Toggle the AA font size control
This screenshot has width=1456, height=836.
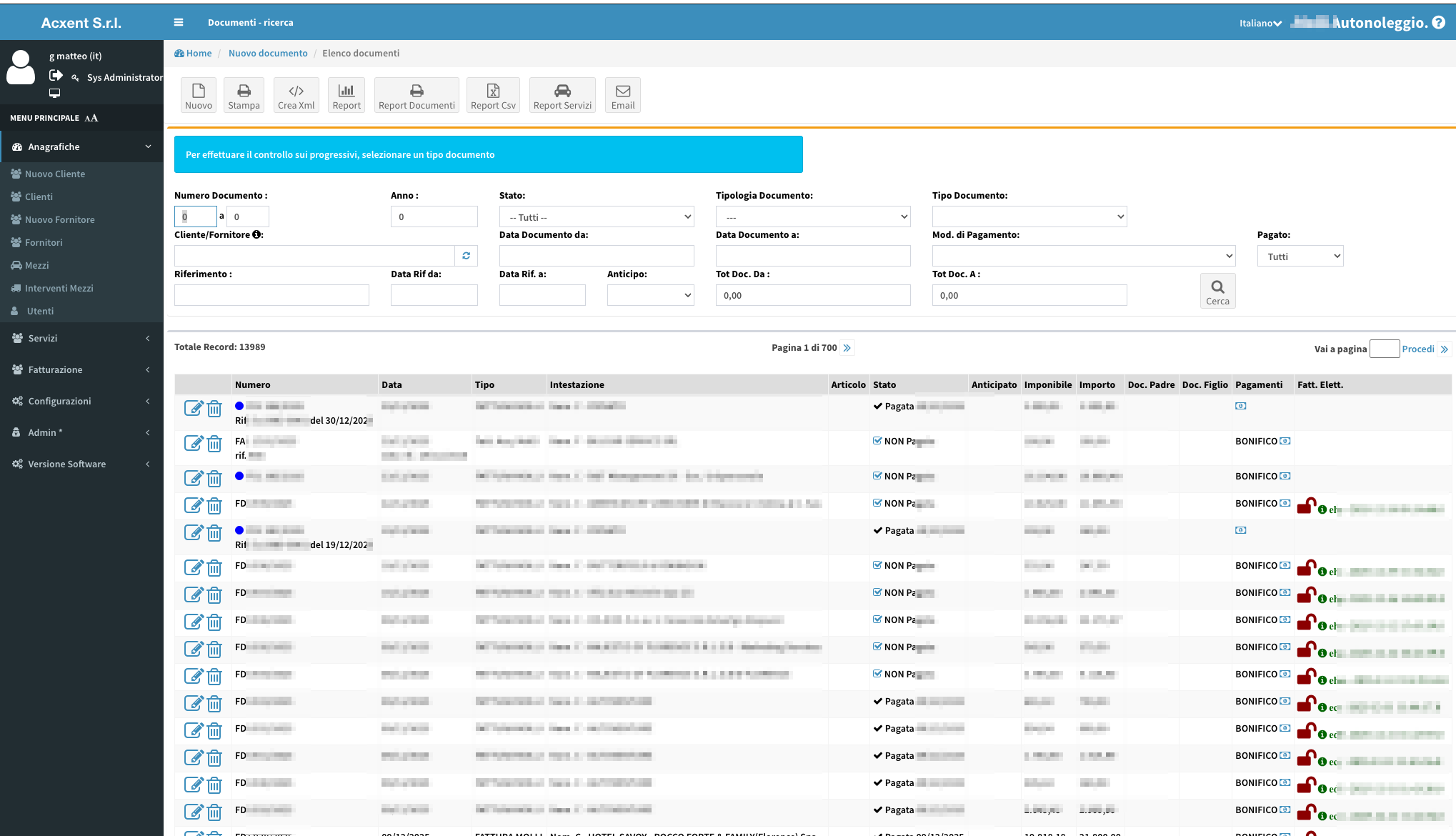91,118
